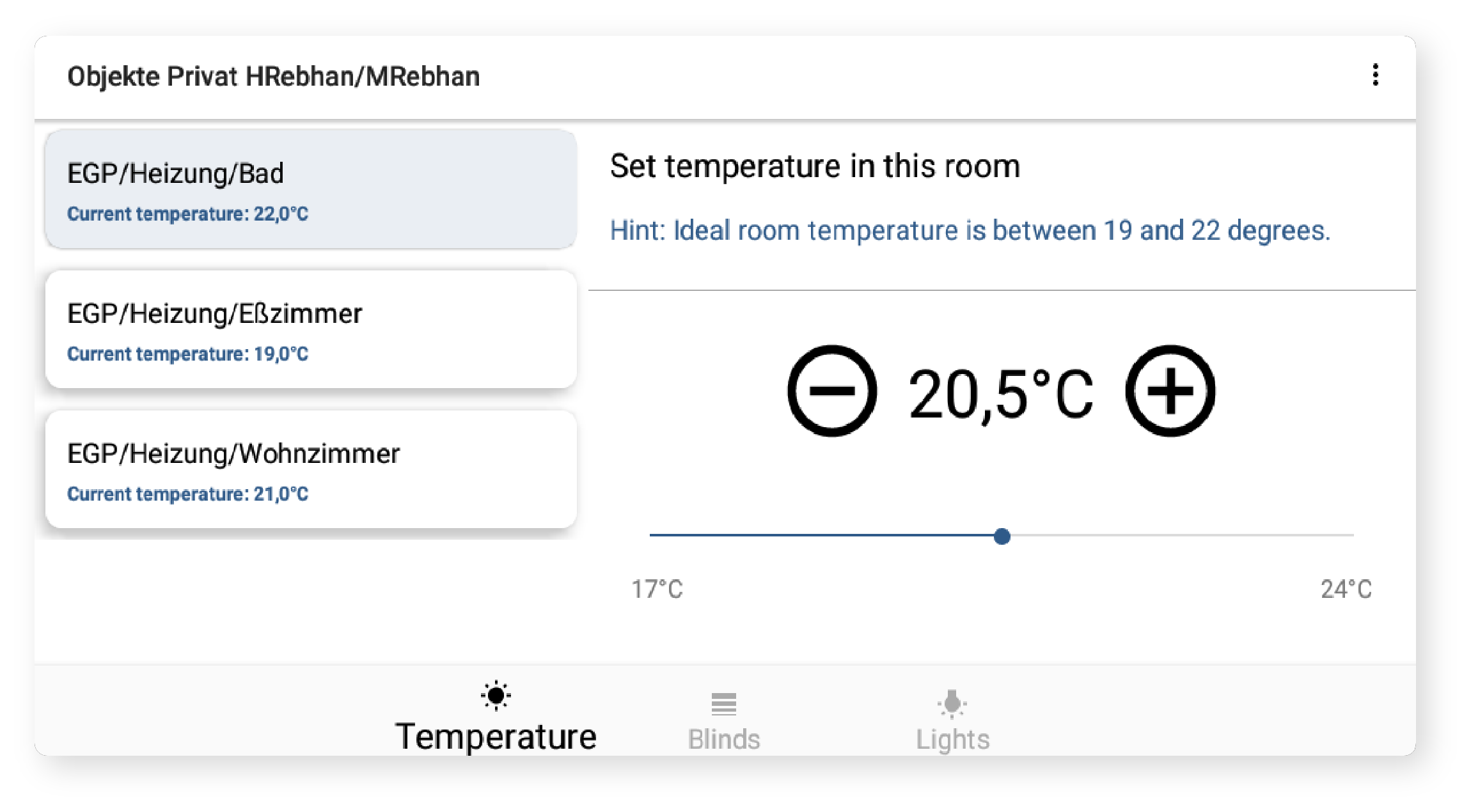
Task: Click the Set temperature in this room heading
Action: (815, 166)
